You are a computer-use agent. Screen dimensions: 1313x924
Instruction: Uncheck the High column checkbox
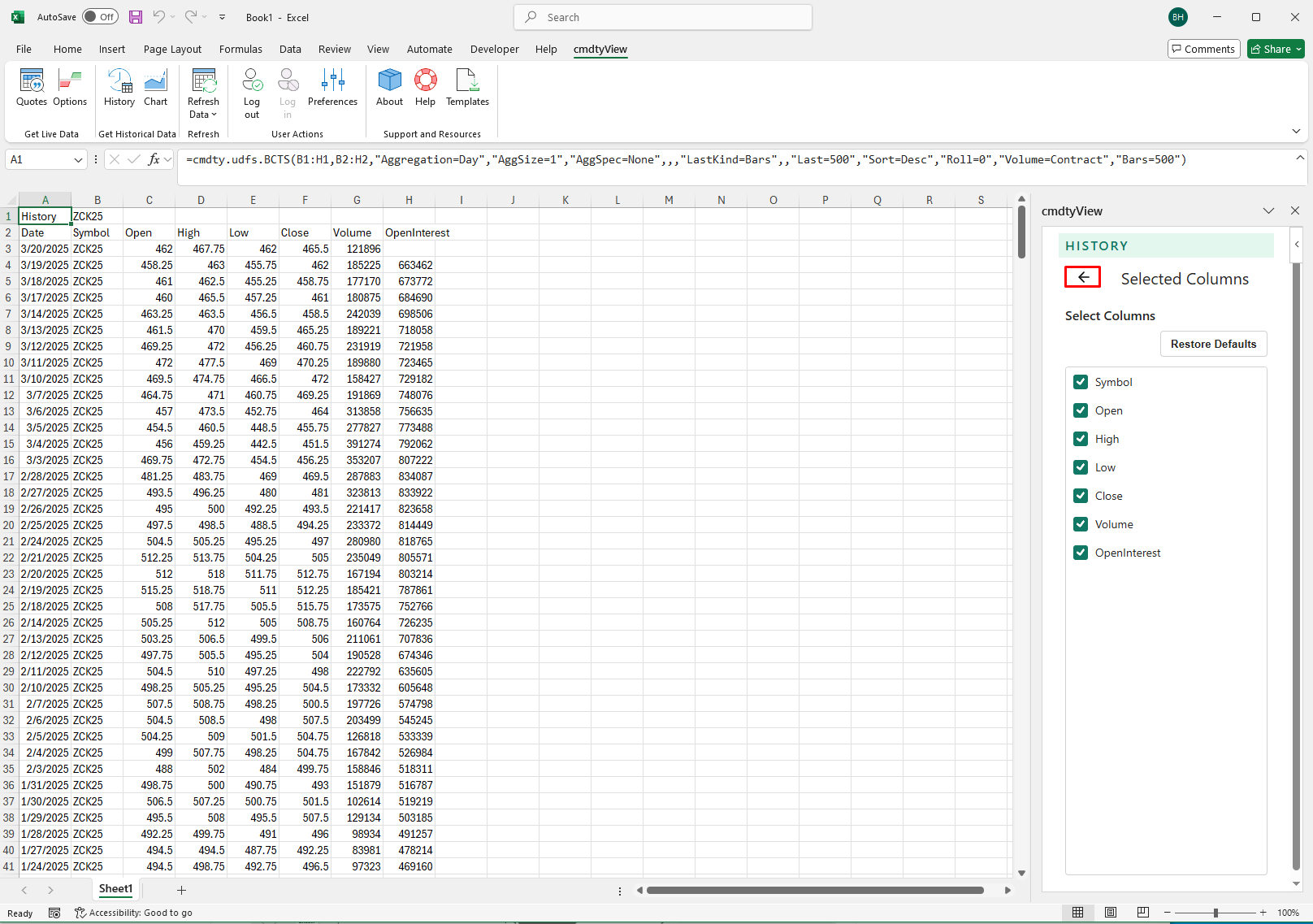point(1081,439)
